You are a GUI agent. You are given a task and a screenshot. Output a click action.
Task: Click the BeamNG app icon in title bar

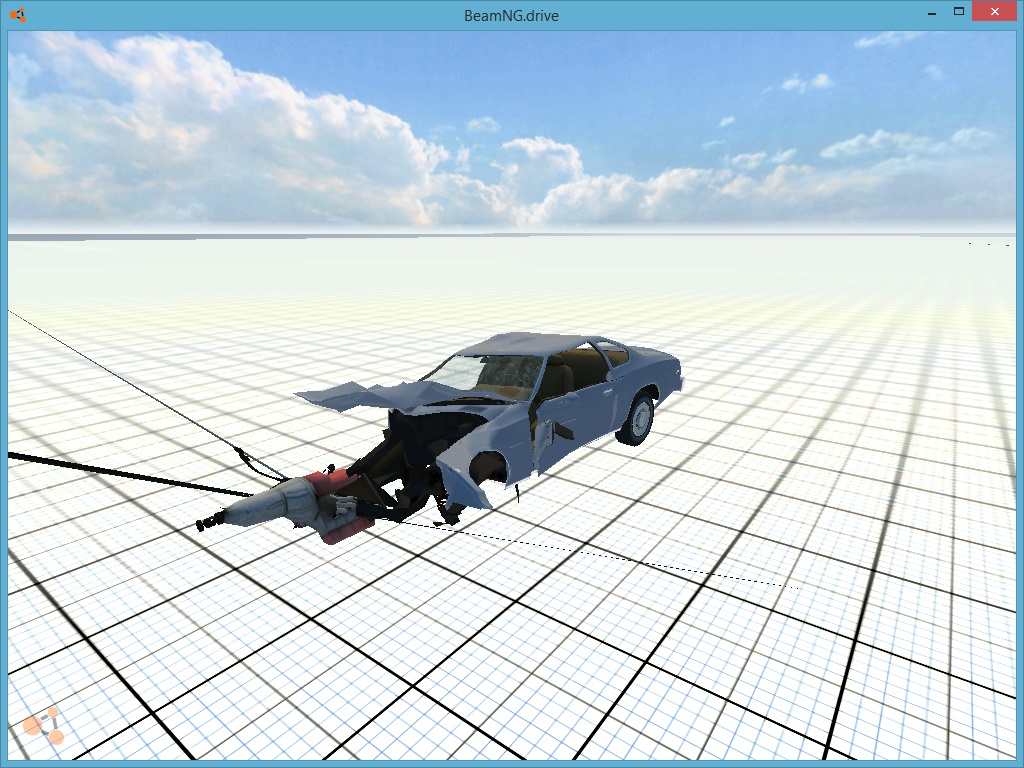coord(18,15)
